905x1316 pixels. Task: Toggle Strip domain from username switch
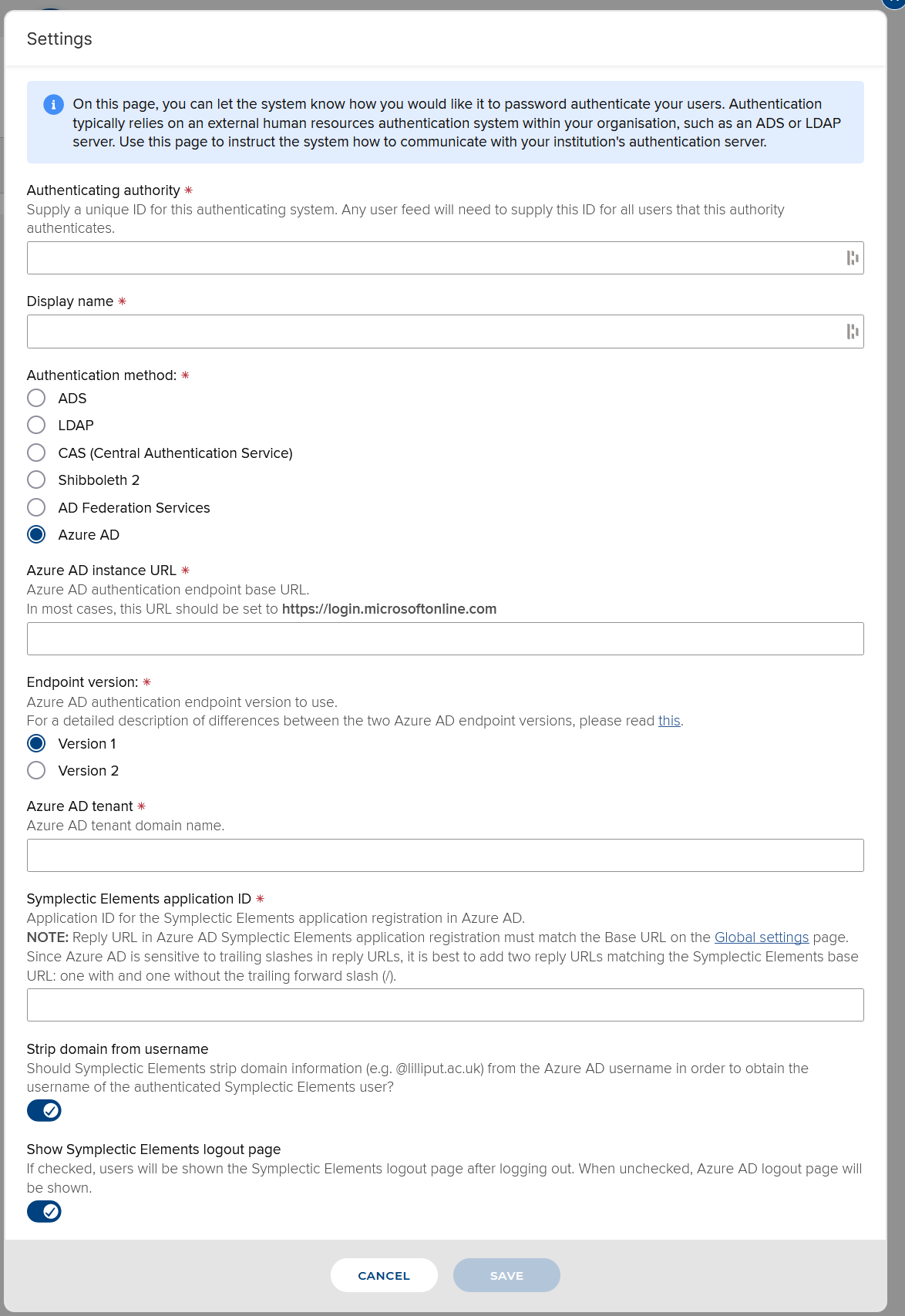(x=44, y=1110)
